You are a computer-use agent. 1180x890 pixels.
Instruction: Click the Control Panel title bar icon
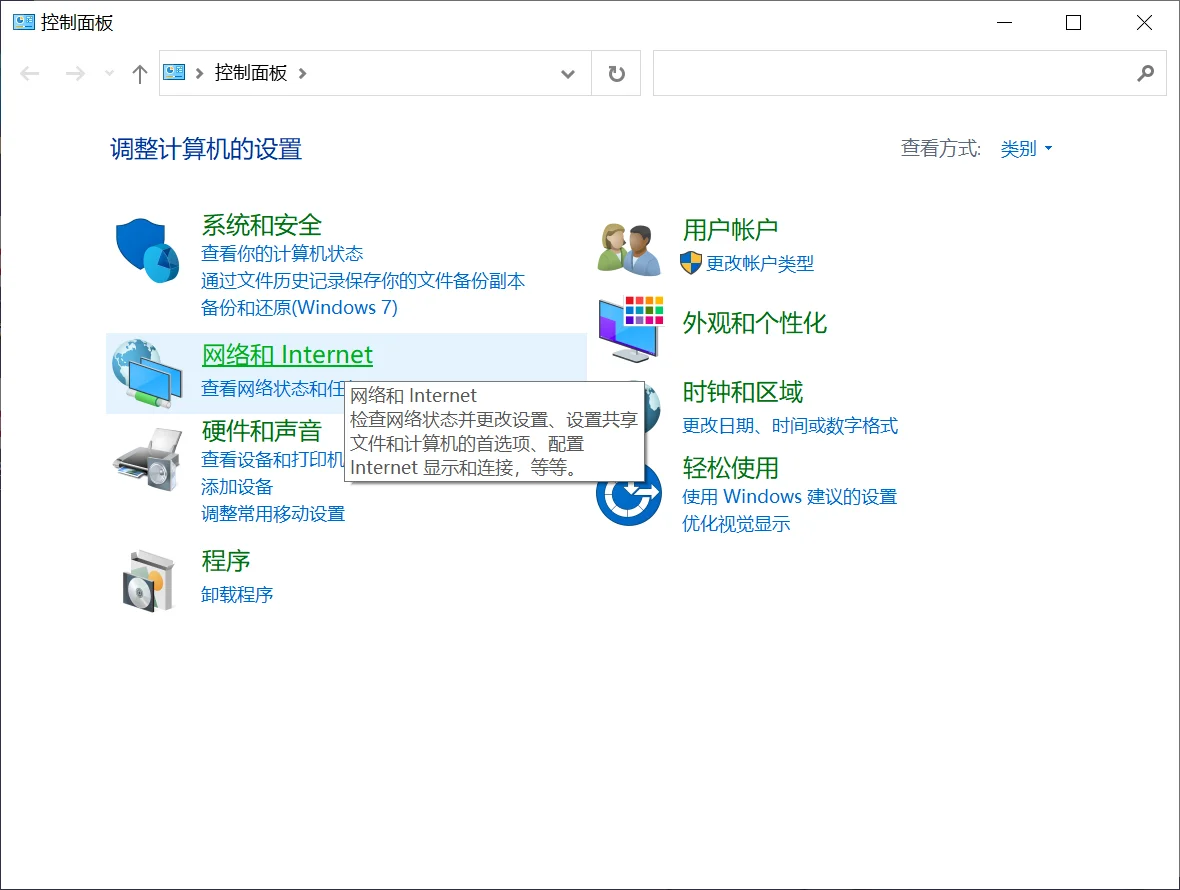tap(24, 22)
